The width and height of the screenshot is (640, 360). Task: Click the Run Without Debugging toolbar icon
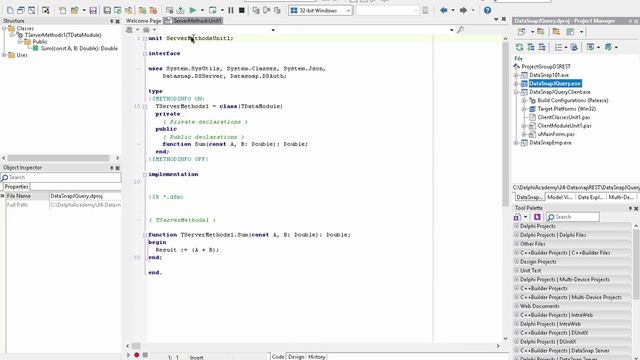pos(213,10)
